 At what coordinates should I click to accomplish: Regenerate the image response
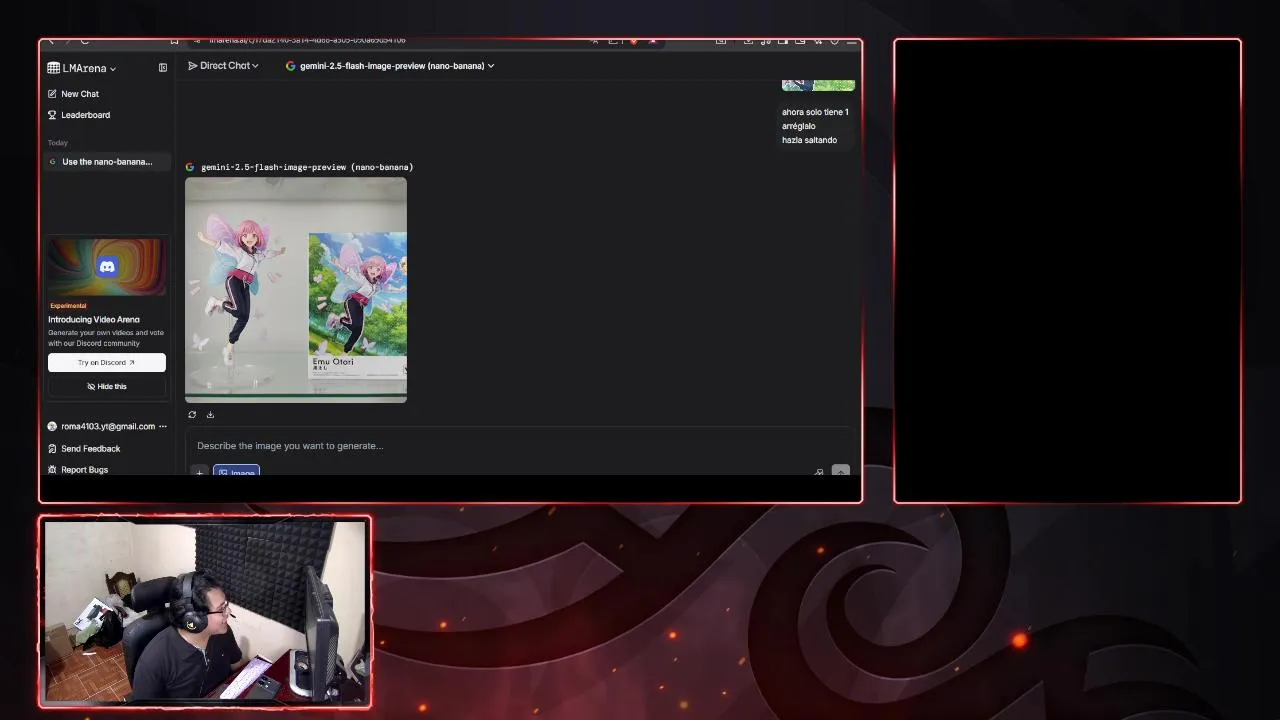pyautogui.click(x=192, y=414)
